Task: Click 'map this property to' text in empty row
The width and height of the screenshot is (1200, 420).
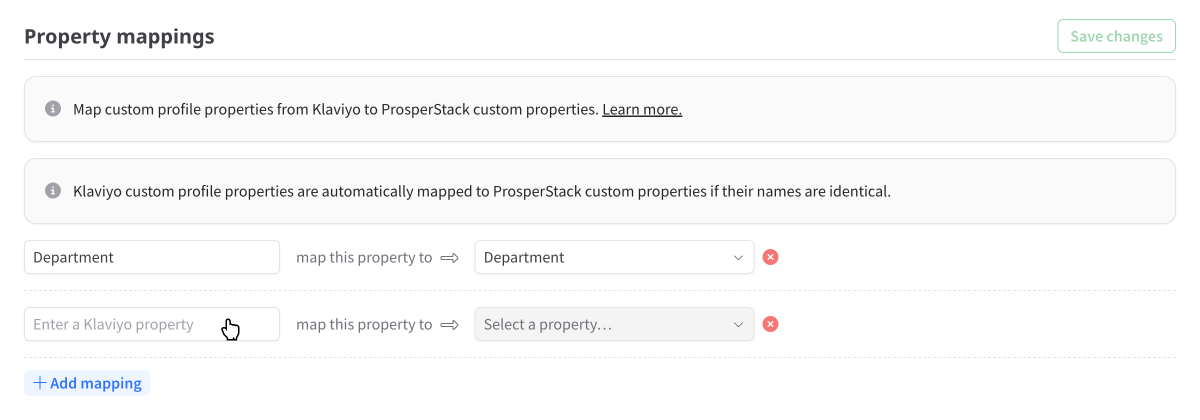Action: click(x=364, y=324)
